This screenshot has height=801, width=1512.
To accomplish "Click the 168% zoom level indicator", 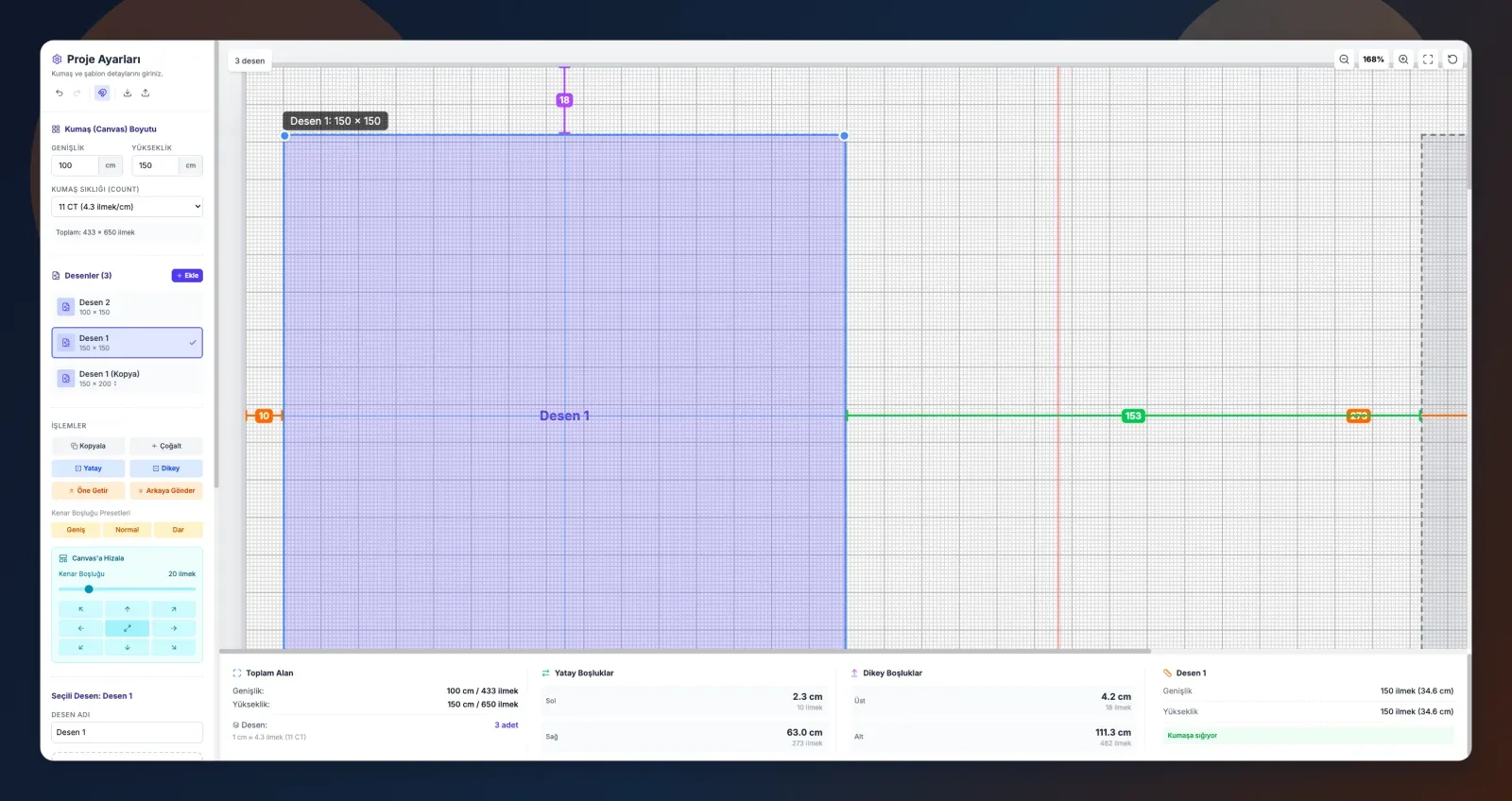I will (x=1373, y=60).
